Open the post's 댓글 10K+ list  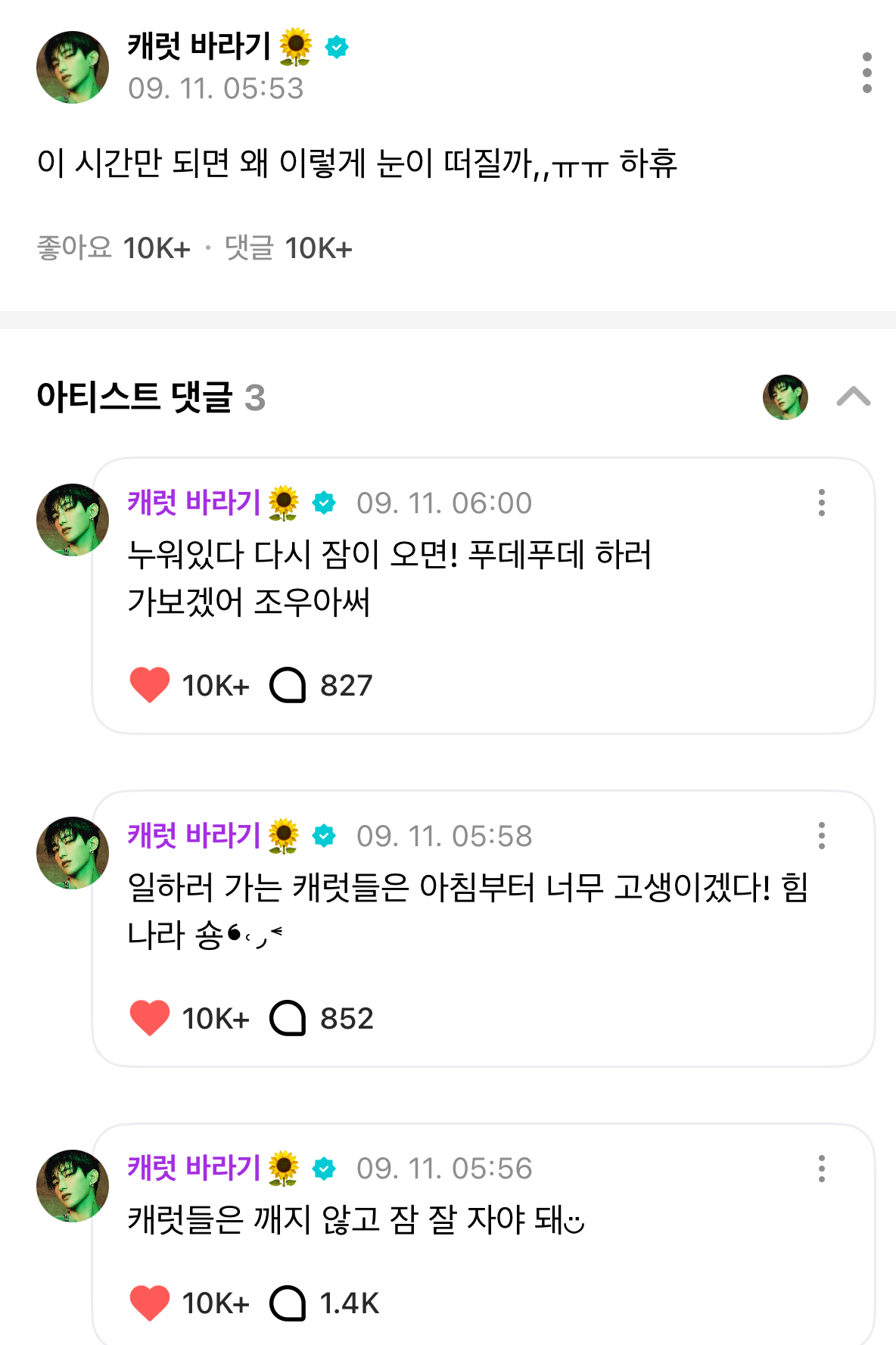coord(288,248)
